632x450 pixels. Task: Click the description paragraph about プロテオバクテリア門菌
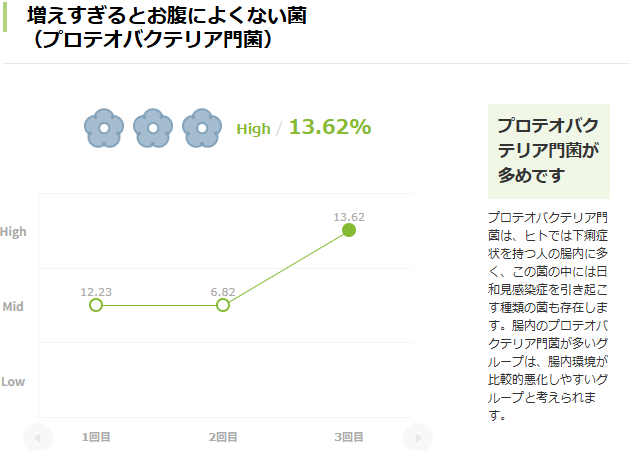pyautogui.click(x=547, y=315)
